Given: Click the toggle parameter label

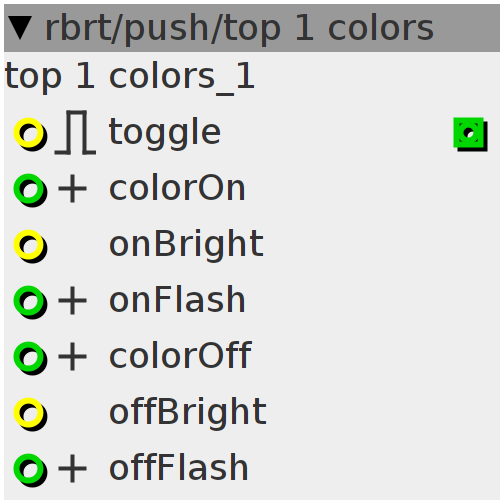Looking at the screenshot, I should coord(165,134).
